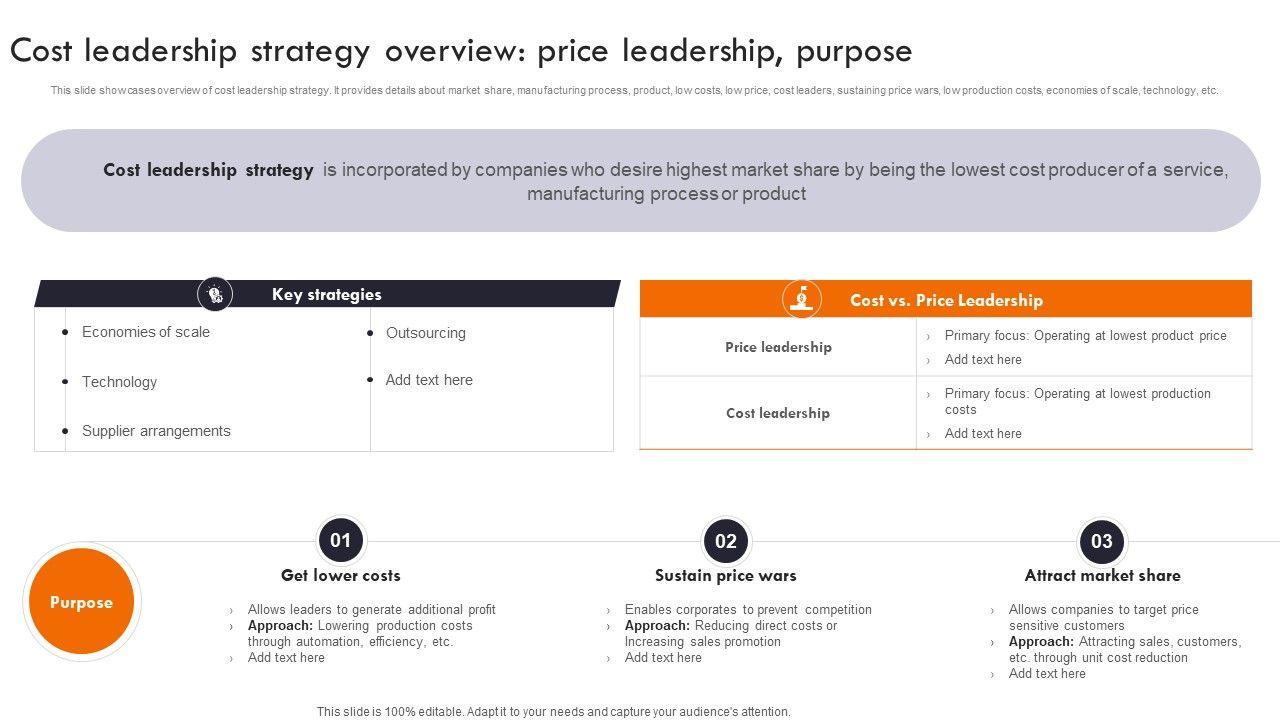Image resolution: width=1280 pixels, height=720 pixels.
Task: Select the grey Cost leadership strategy definition banner
Action: tap(640, 181)
